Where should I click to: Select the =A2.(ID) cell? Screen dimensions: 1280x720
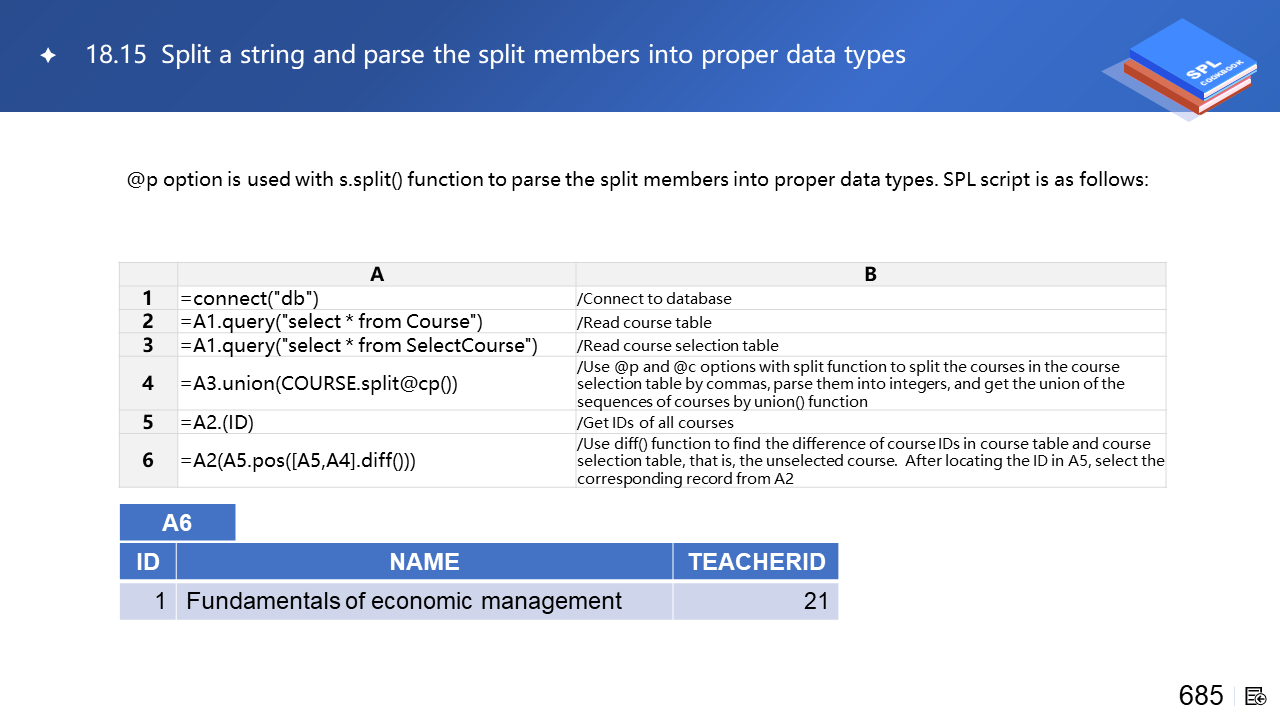click(x=377, y=422)
